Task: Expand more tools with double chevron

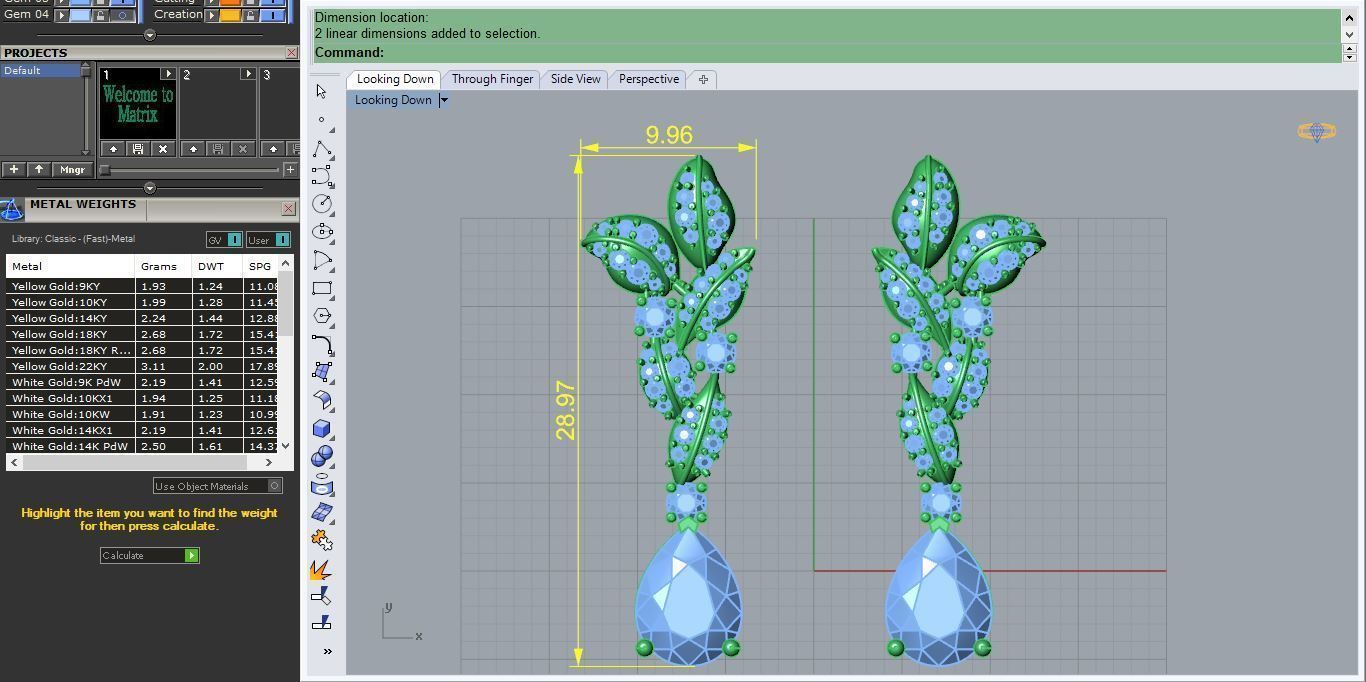Action: (327, 652)
